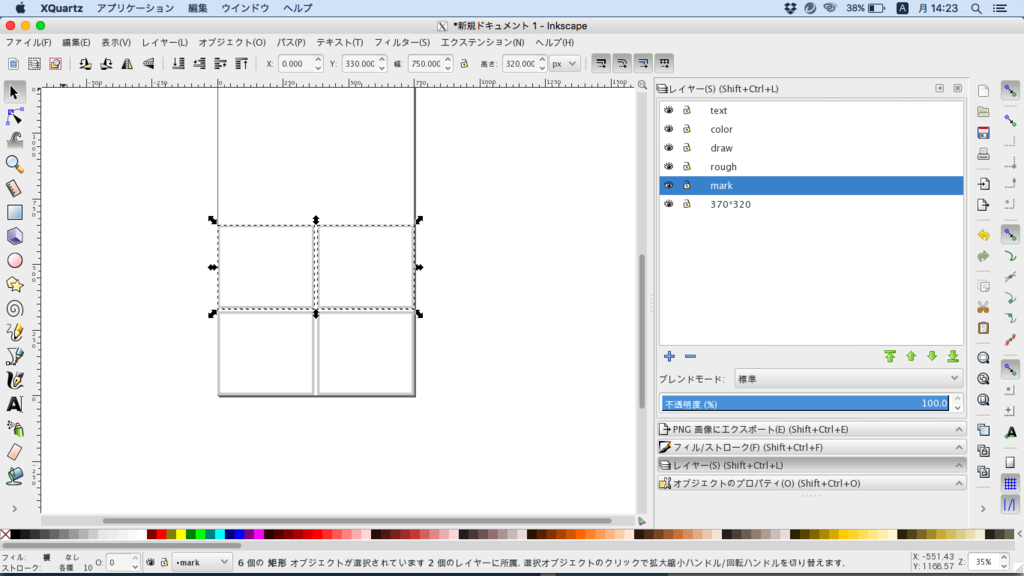Select the Paint bucket tool

click(x=14, y=476)
